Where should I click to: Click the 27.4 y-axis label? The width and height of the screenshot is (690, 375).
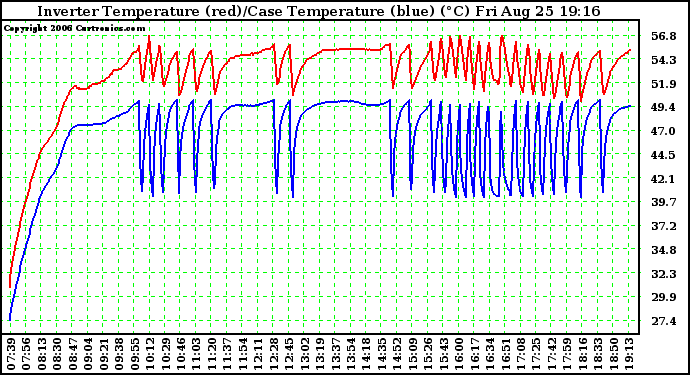tap(664, 321)
